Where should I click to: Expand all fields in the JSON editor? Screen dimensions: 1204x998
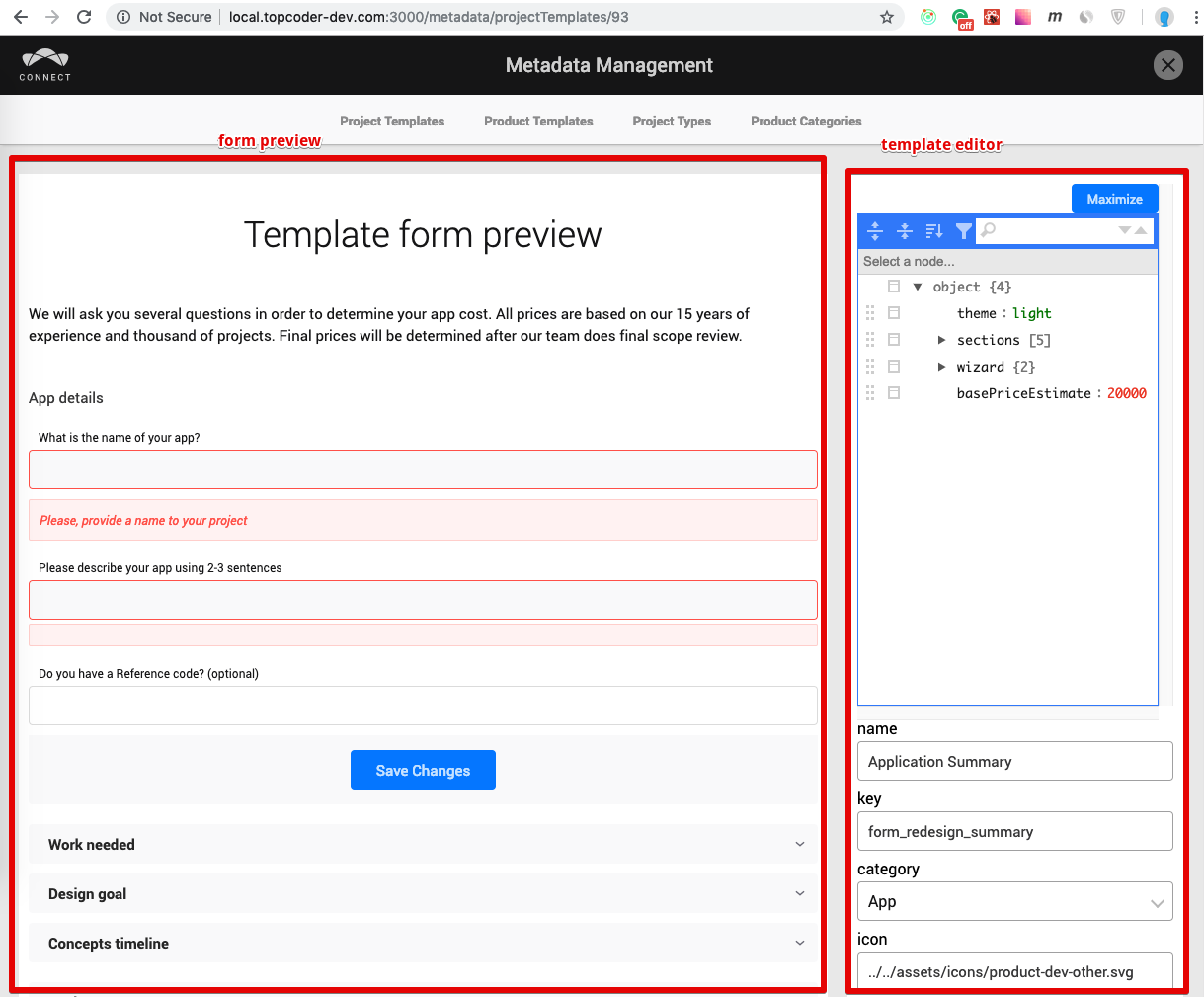(x=875, y=231)
